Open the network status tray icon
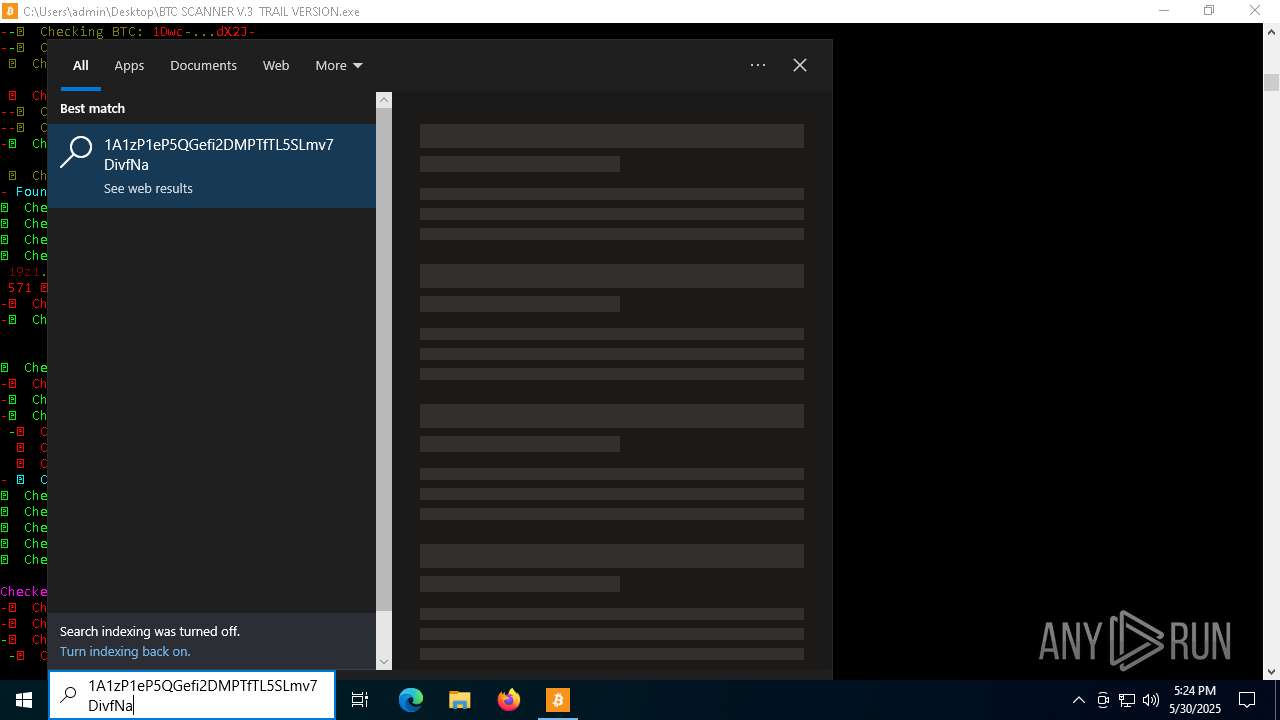The image size is (1280, 720). [x=1127, y=700]
